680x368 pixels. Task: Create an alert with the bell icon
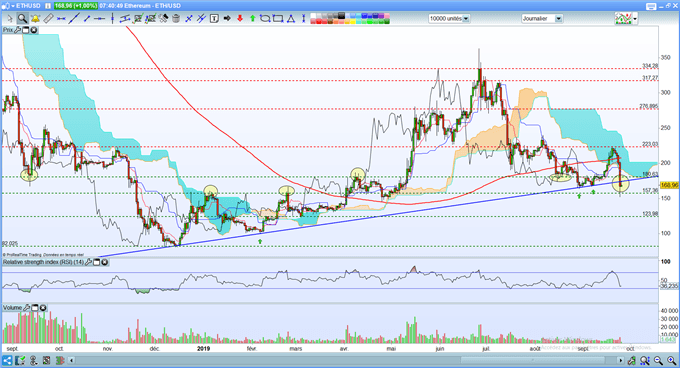click(36, 19)
